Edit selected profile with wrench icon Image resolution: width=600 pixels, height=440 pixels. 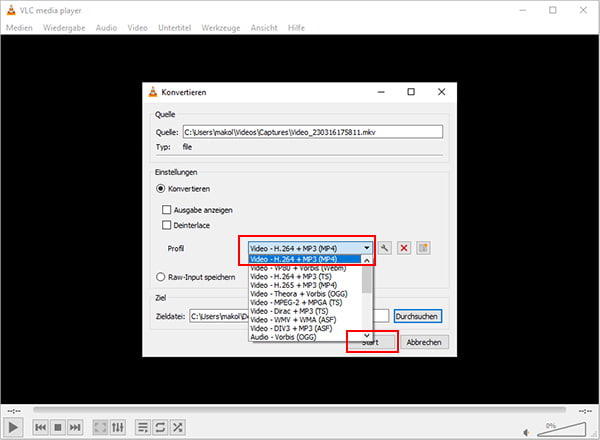pyautogui.click(x=385, y=248)
